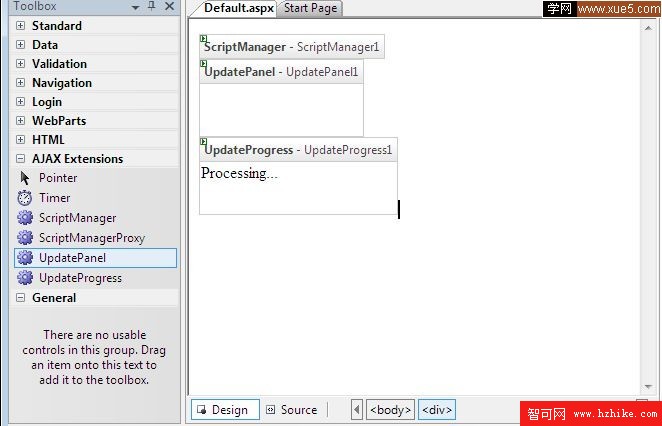The image size is (662, 426).
Task: Select the <body> tag navigator button
Action: [x=390, y=410]
